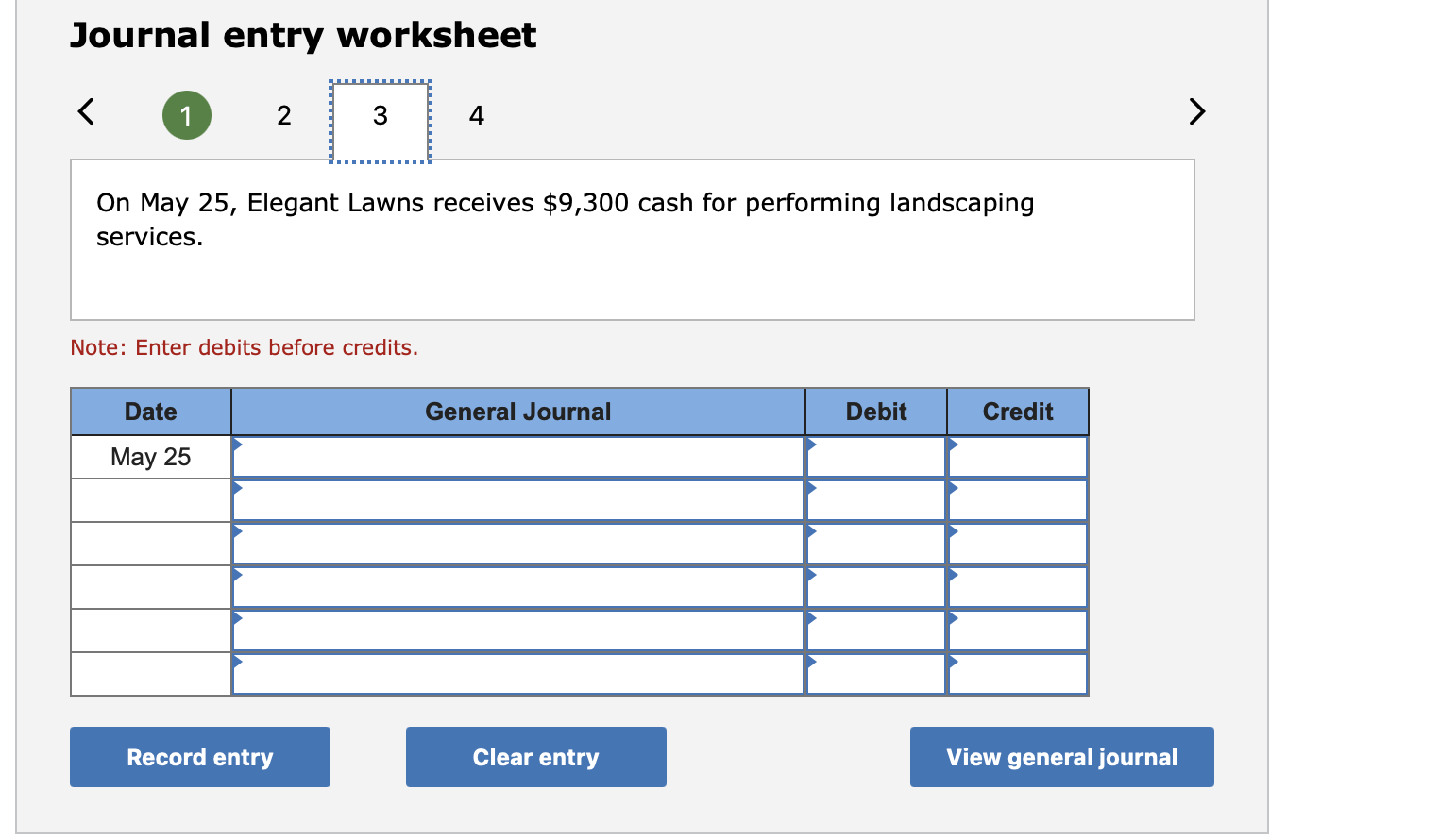Screen dimensions: 1439x840
Task: Click the May 25 date cell
Action: click(150, 456)
